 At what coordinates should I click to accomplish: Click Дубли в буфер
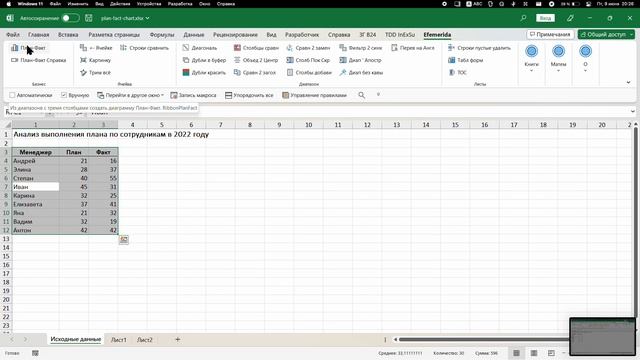204,60
